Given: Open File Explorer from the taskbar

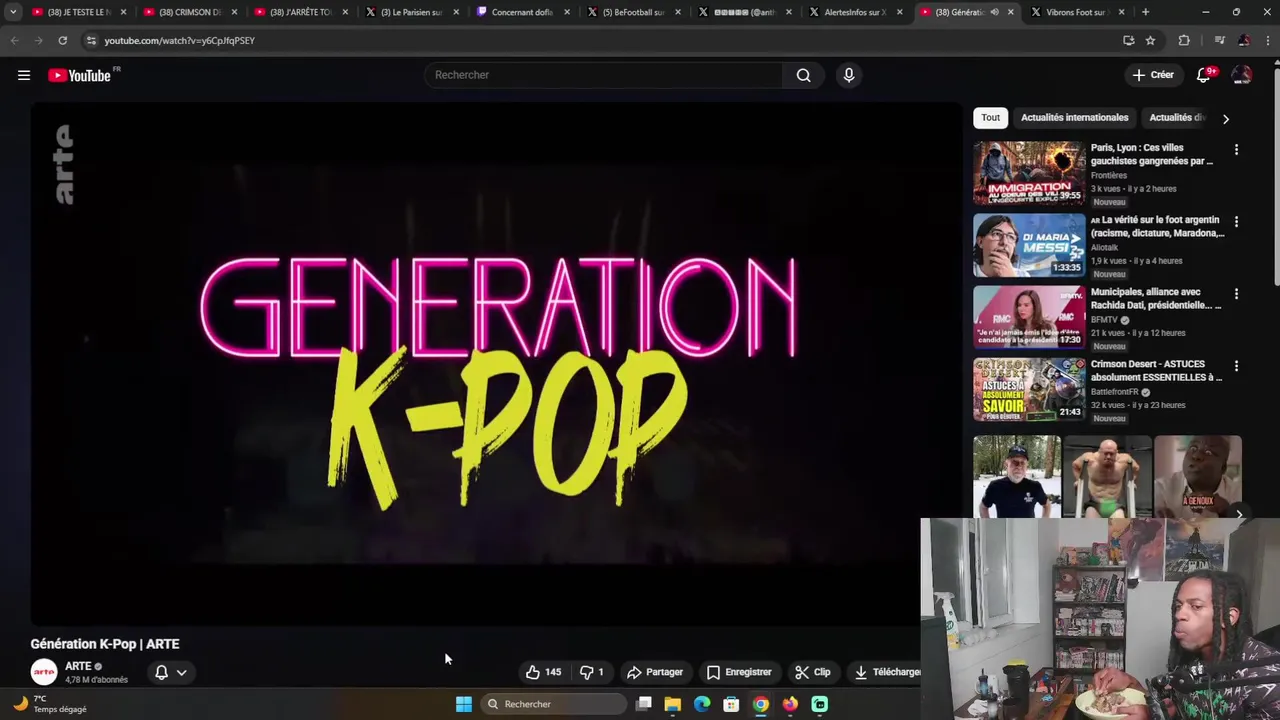Looking at the screenshot, I should tap(673, 704).
